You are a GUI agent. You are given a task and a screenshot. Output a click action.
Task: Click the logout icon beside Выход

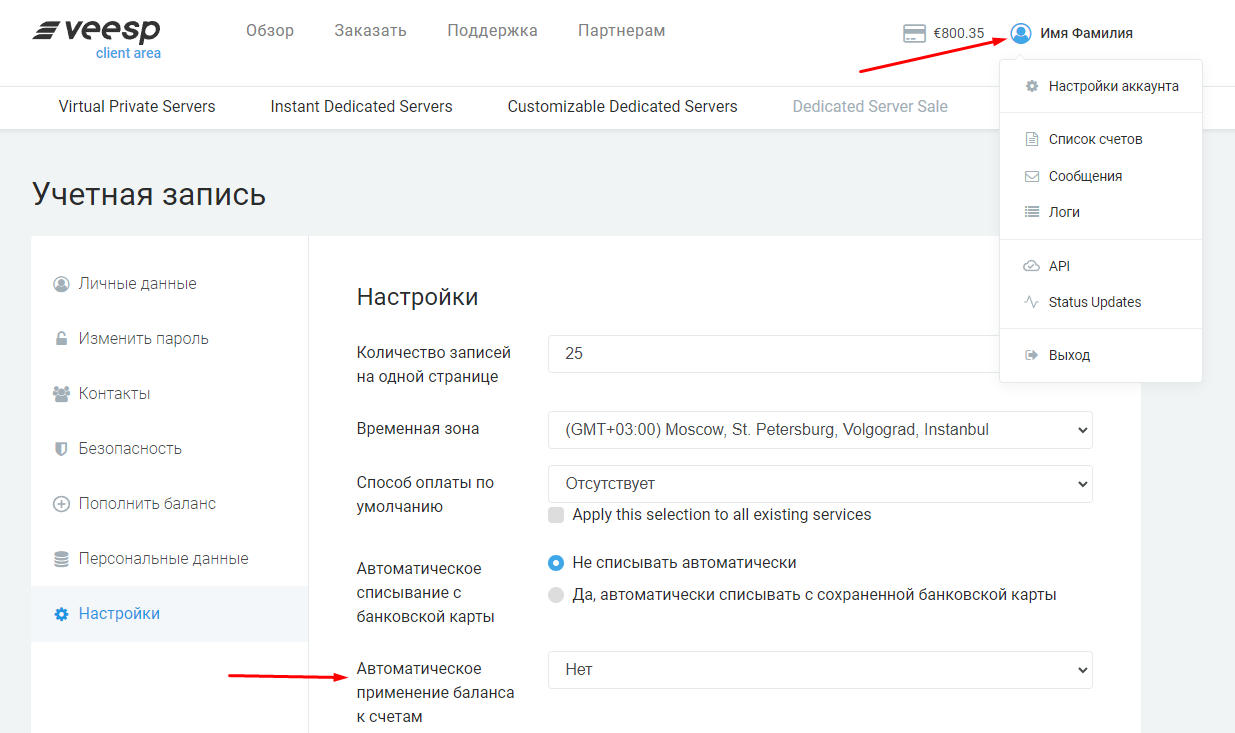pyautogui.click(x=1031, y=355)
